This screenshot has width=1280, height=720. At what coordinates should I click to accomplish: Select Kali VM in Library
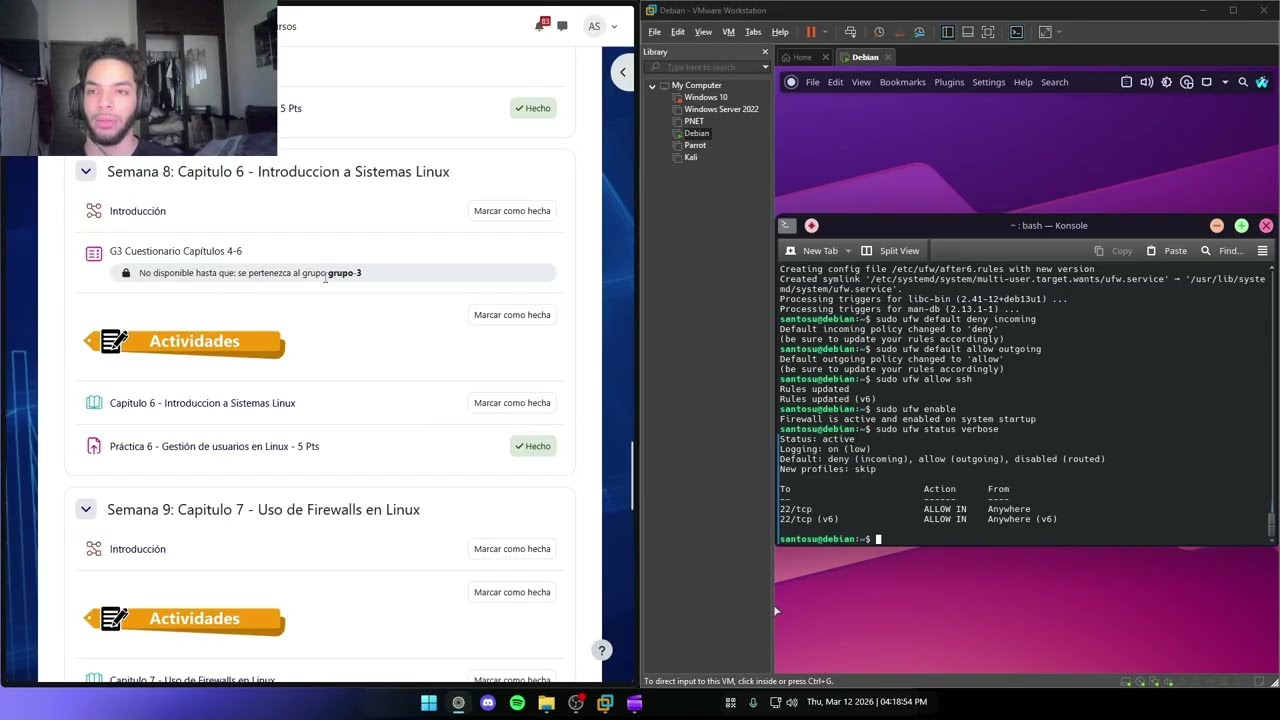(x=690, y=157)
